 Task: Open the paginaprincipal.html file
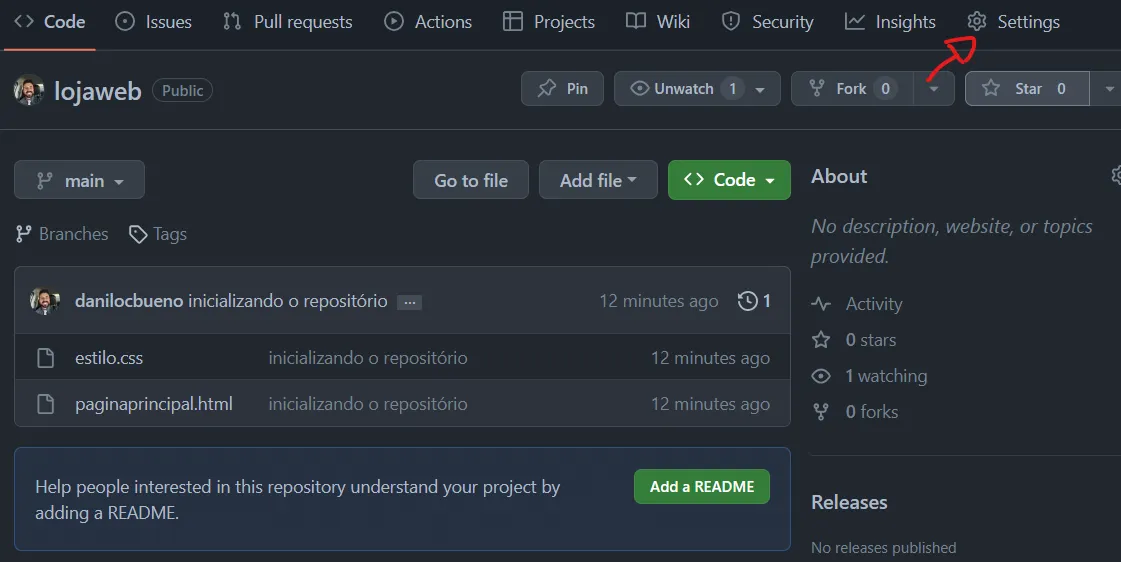click(x=154, y=404)
